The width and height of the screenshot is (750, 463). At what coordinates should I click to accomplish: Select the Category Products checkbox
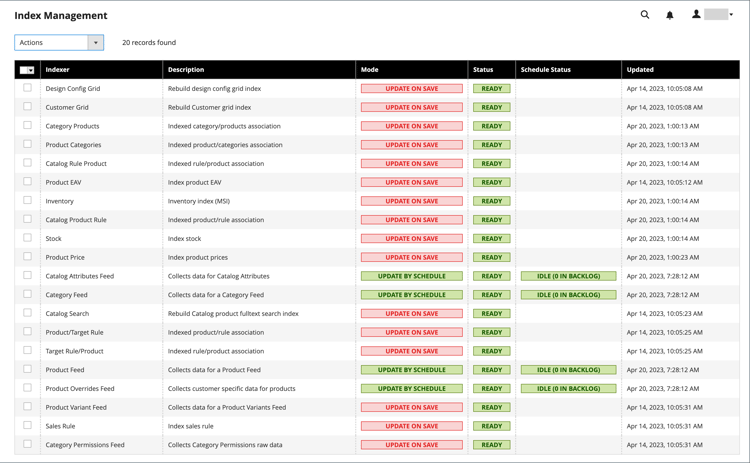coord(27,125)
